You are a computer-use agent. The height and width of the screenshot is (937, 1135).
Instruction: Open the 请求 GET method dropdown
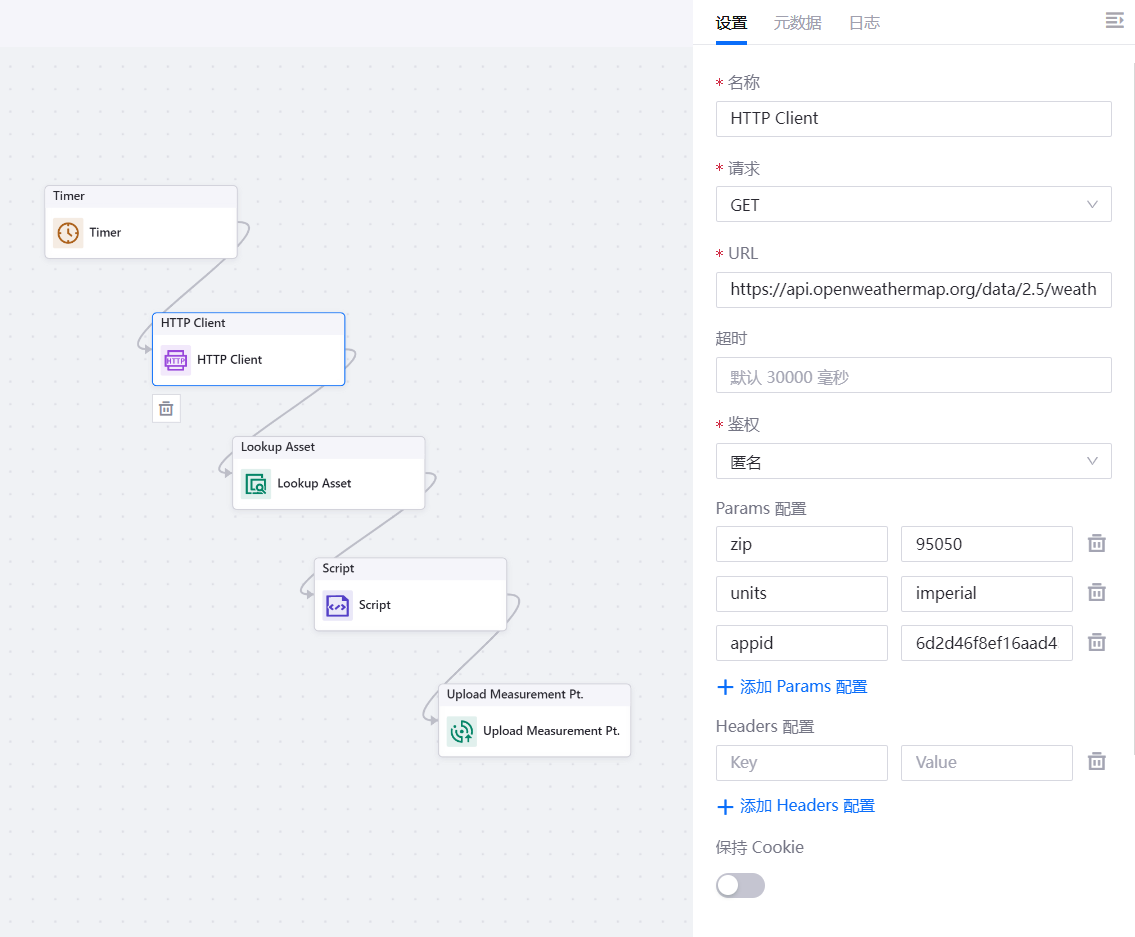tap(913, 205)
